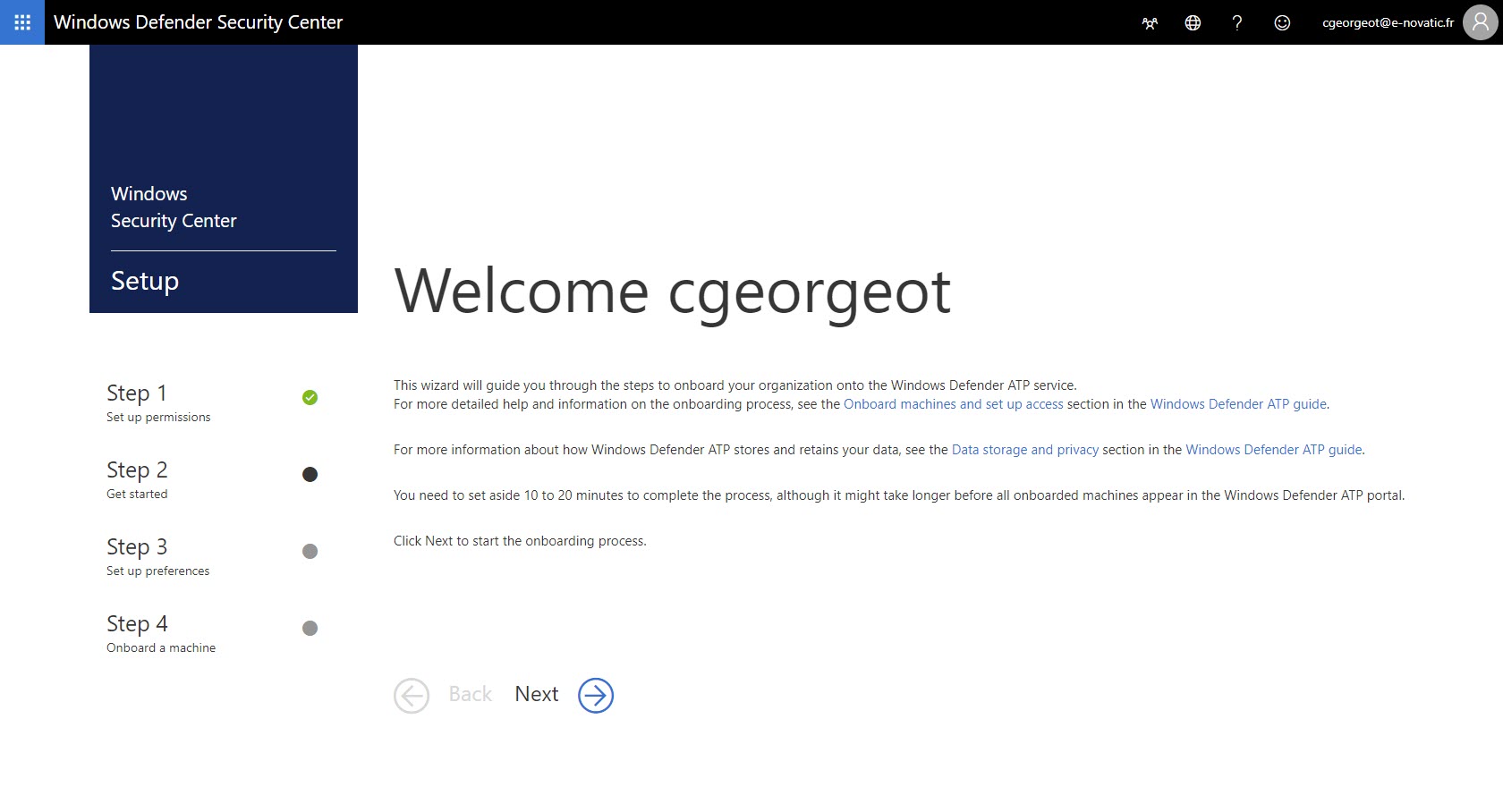Open the app launcher grid icon
Image resolution: width=1503 pixels, height=812 pixels.
tap(22, 22)
